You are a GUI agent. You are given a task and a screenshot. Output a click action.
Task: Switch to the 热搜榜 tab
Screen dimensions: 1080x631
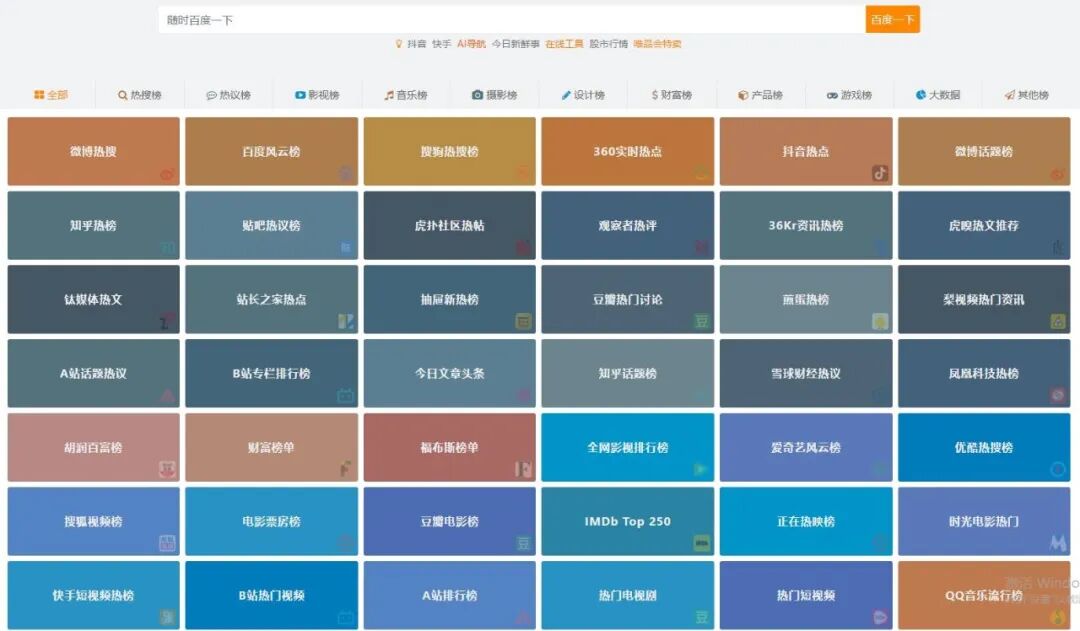(140, 94)
